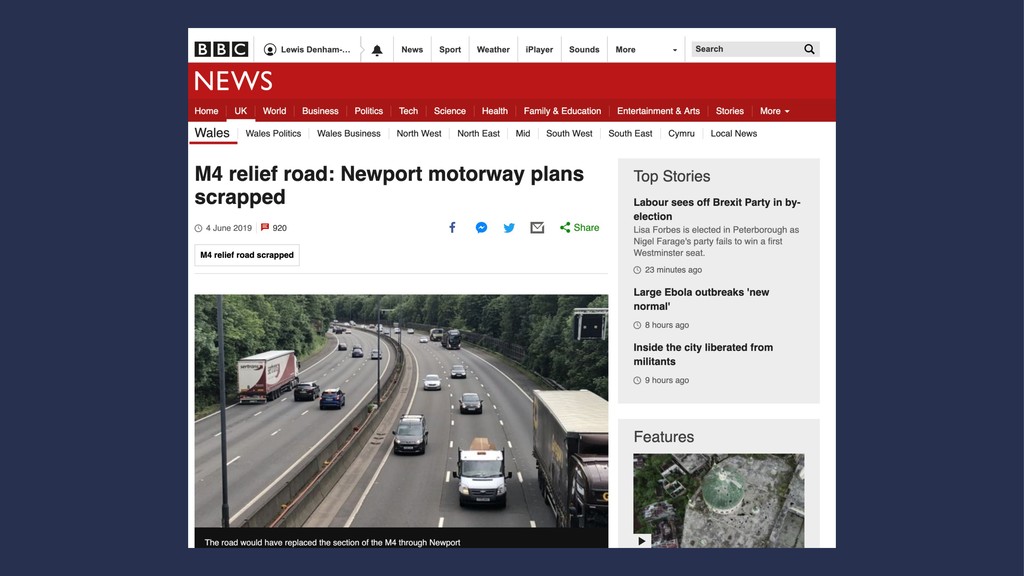Click the Lewis Denham account icon
1024x576 pixels.
[x=270, y=50]
